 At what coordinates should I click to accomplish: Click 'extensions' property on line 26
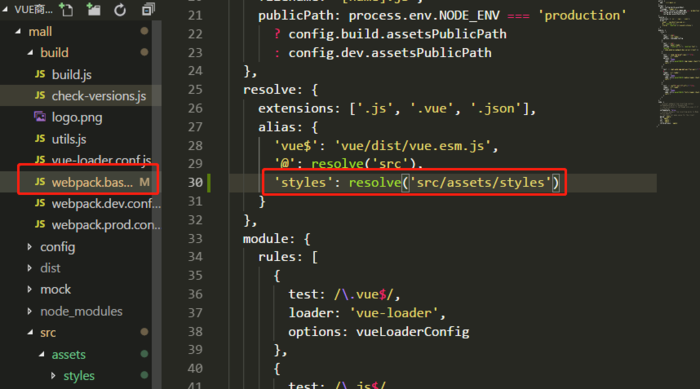pos(296,109)
